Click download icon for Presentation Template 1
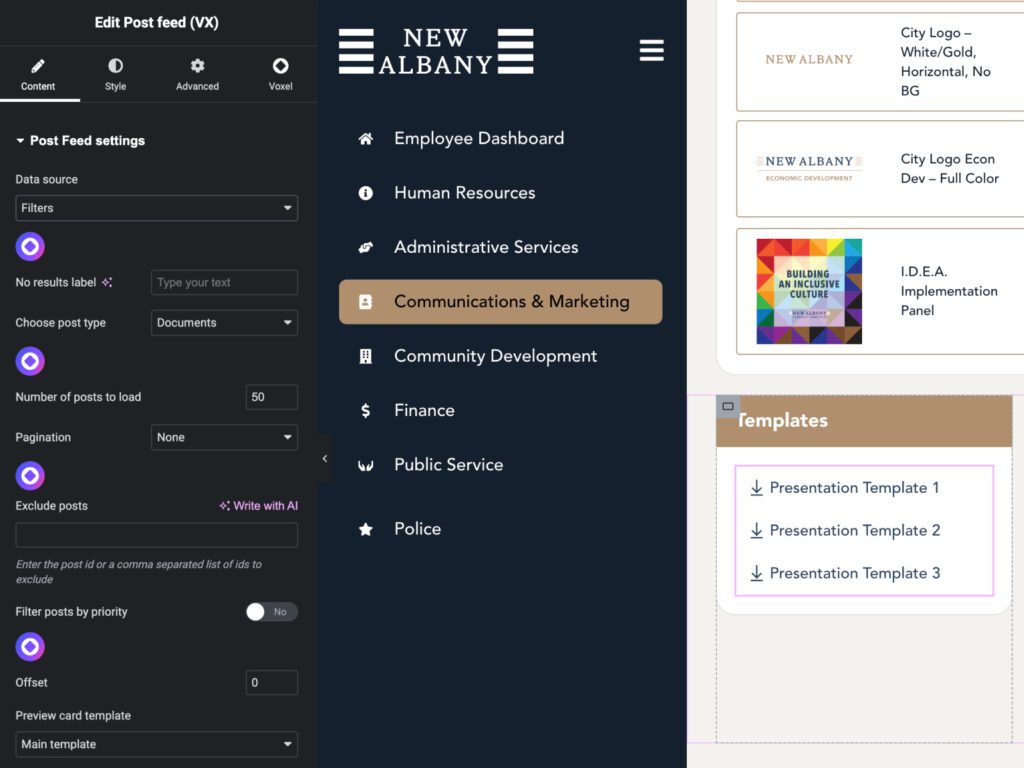Viewport: 1024px width, 768px height. click(x=756, y=488)
